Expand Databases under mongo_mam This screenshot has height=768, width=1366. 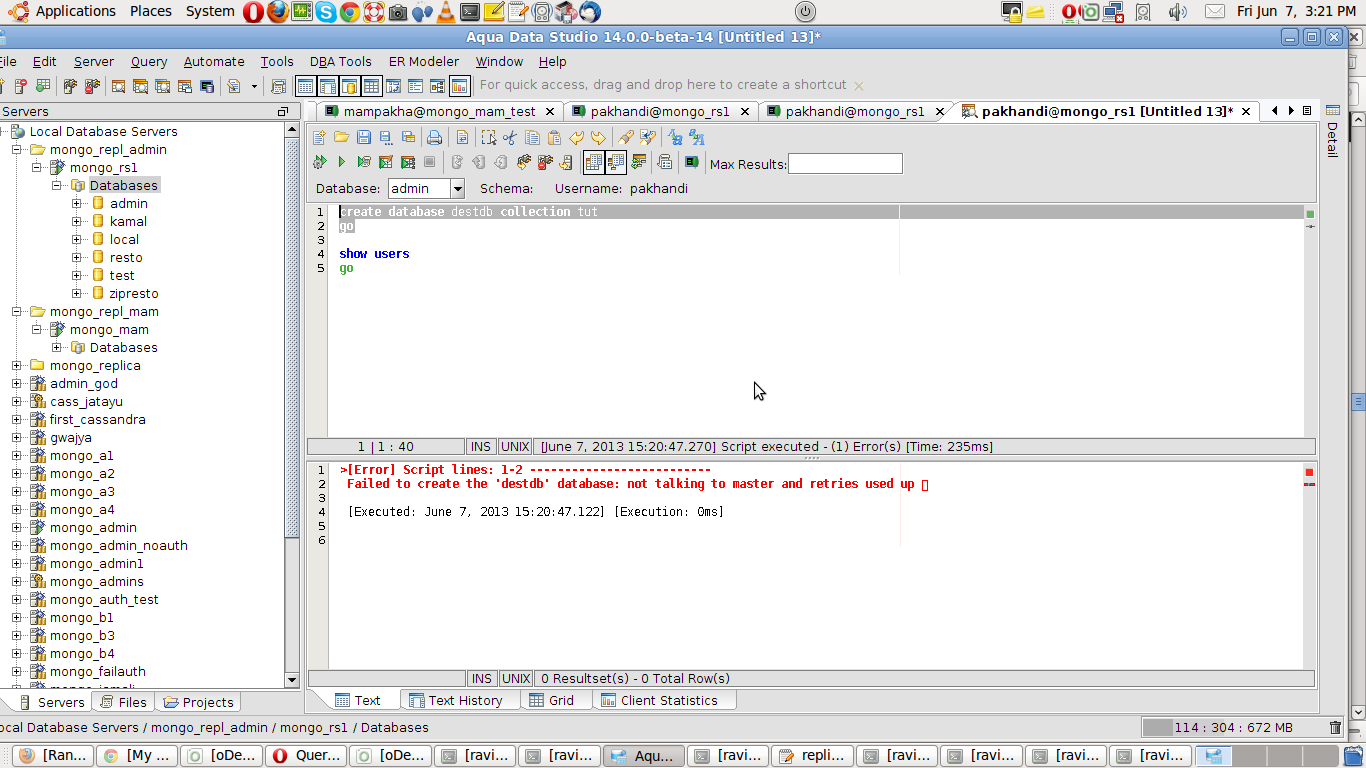[57, 348]
